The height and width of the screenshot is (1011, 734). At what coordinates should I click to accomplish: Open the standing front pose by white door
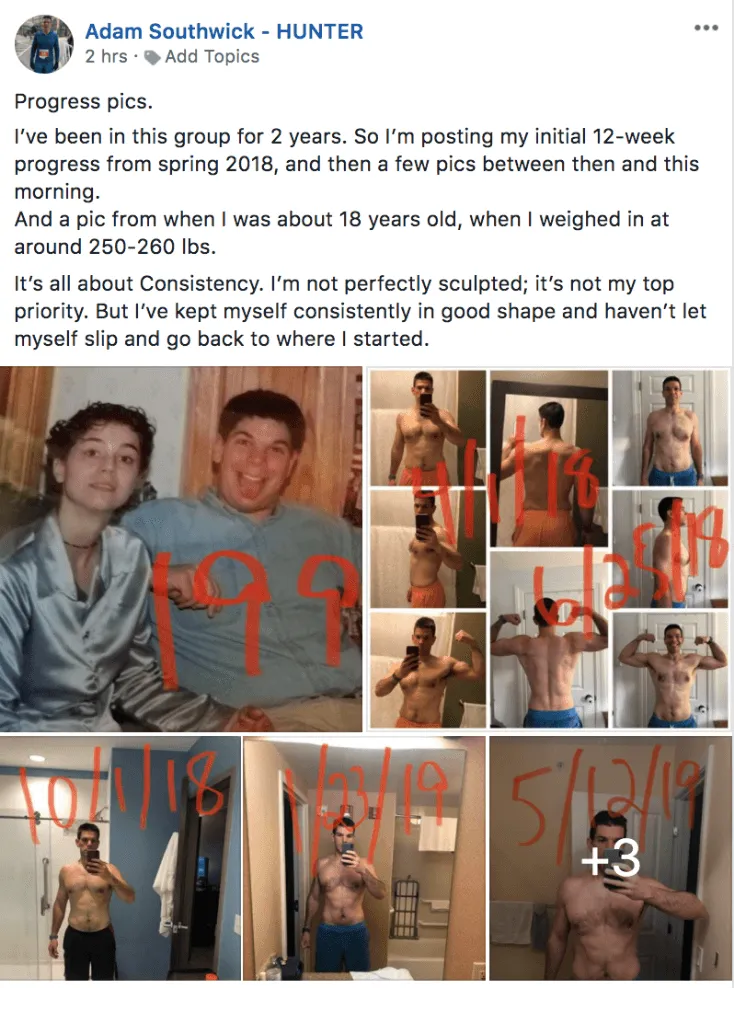(x=671, y=428)
